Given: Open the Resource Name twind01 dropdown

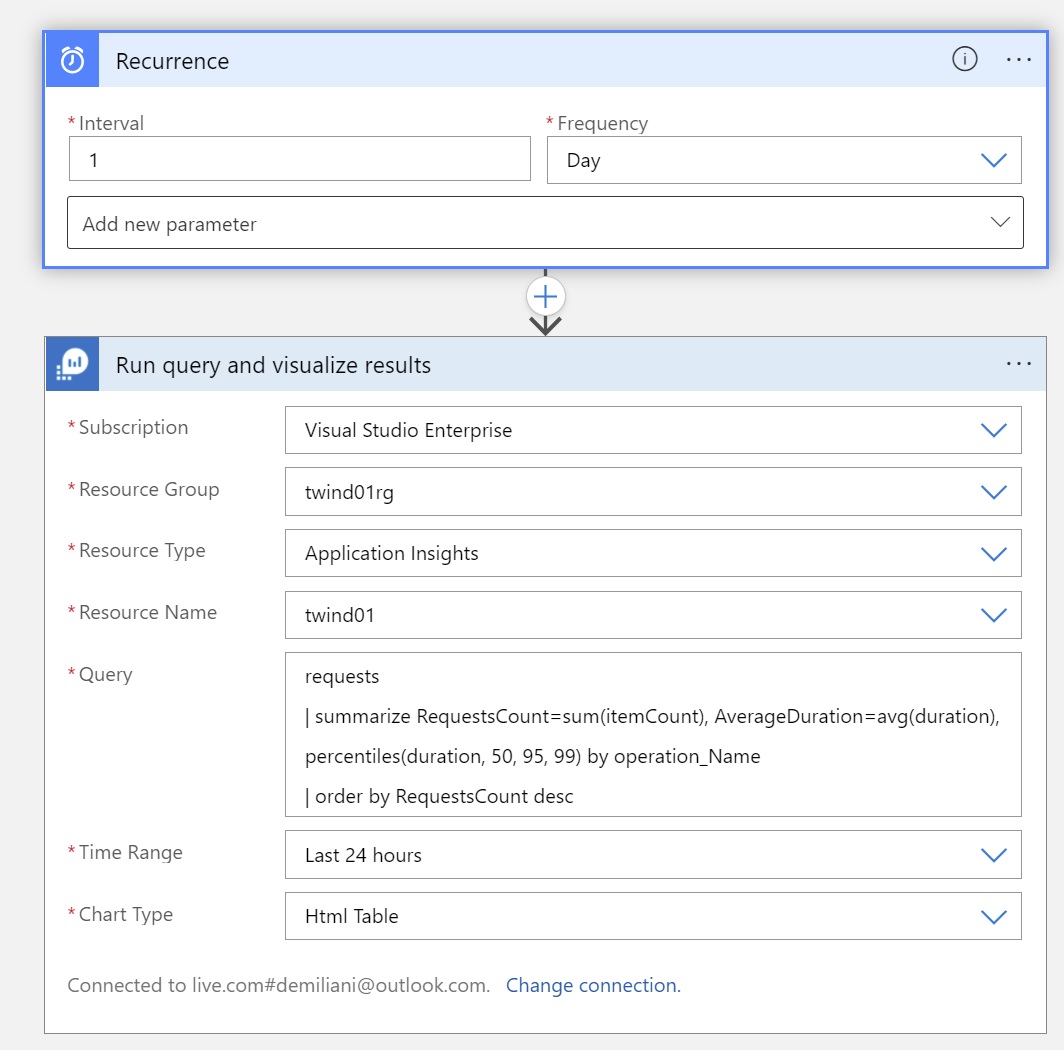Looking at the screenshot, I should (652, 615).
